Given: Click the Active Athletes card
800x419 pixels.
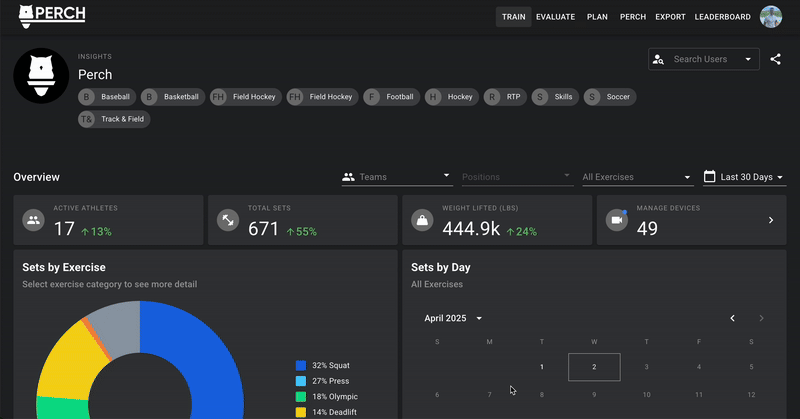Looking at the screenshot, I should point(108,220).
